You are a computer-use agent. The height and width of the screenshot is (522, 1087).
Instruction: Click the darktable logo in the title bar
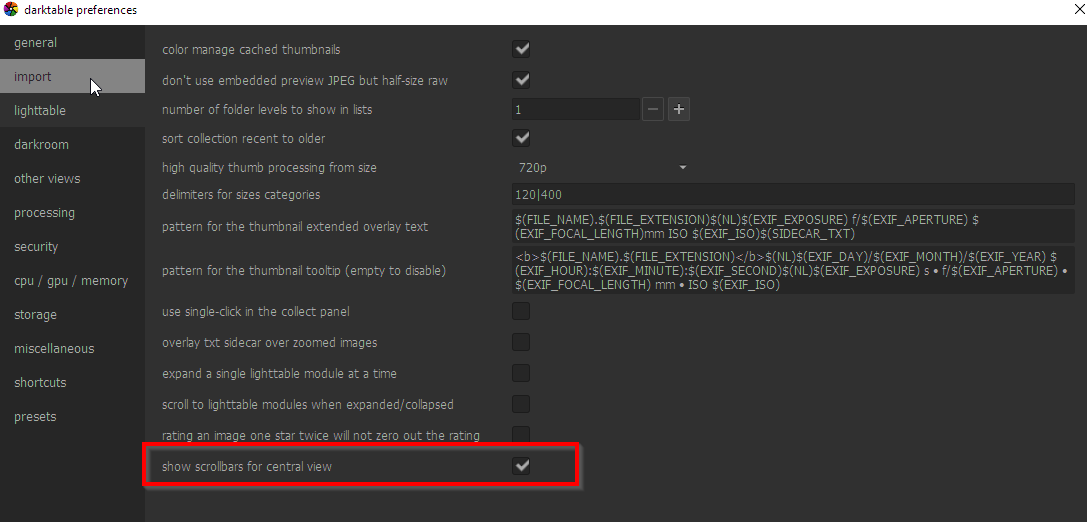(x=11, y=10)
